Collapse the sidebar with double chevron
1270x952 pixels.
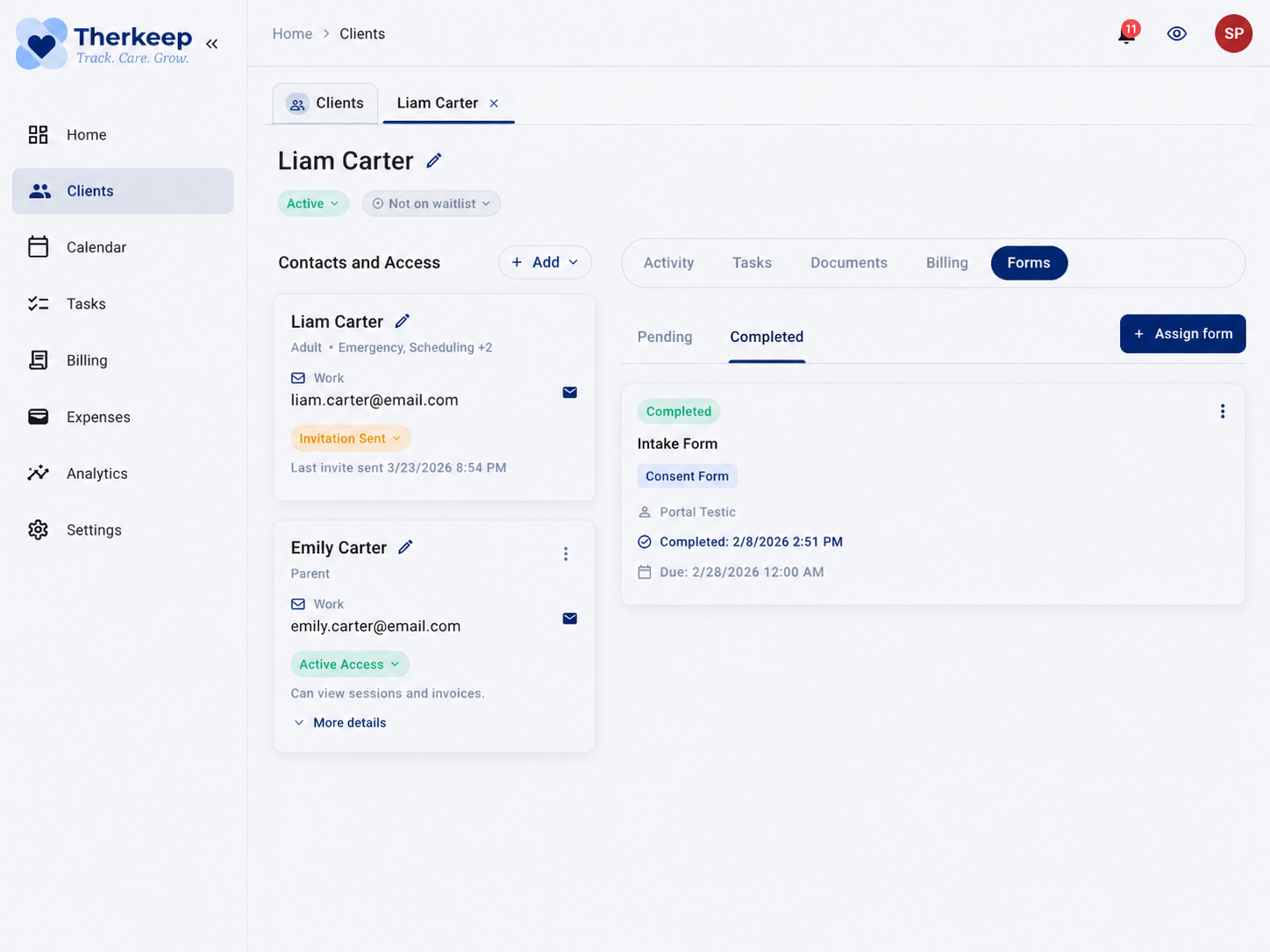211,44
